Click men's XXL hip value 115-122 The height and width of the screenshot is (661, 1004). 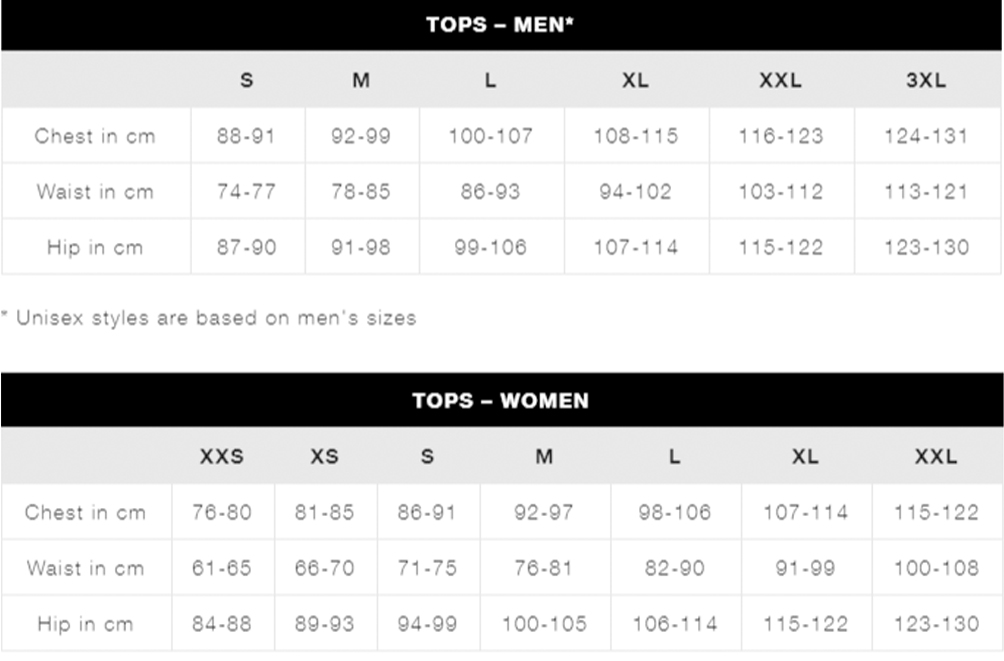pyautogui.click(x=781, y=247)
